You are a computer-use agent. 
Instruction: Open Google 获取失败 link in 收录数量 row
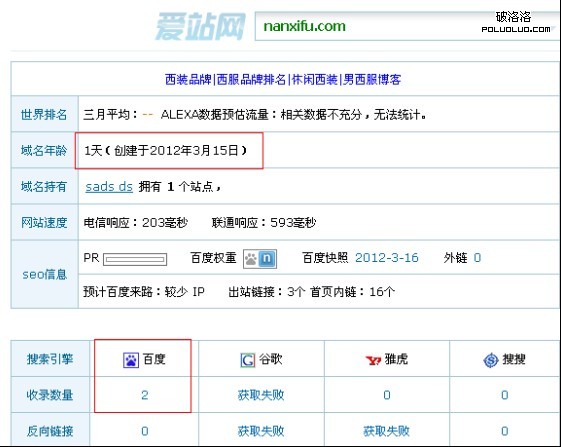(261, 395)
